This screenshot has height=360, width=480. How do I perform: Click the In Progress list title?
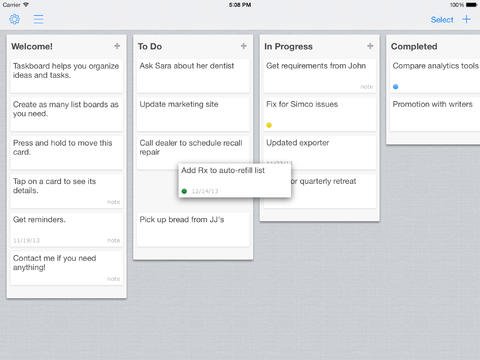click(x=288, y=46)
